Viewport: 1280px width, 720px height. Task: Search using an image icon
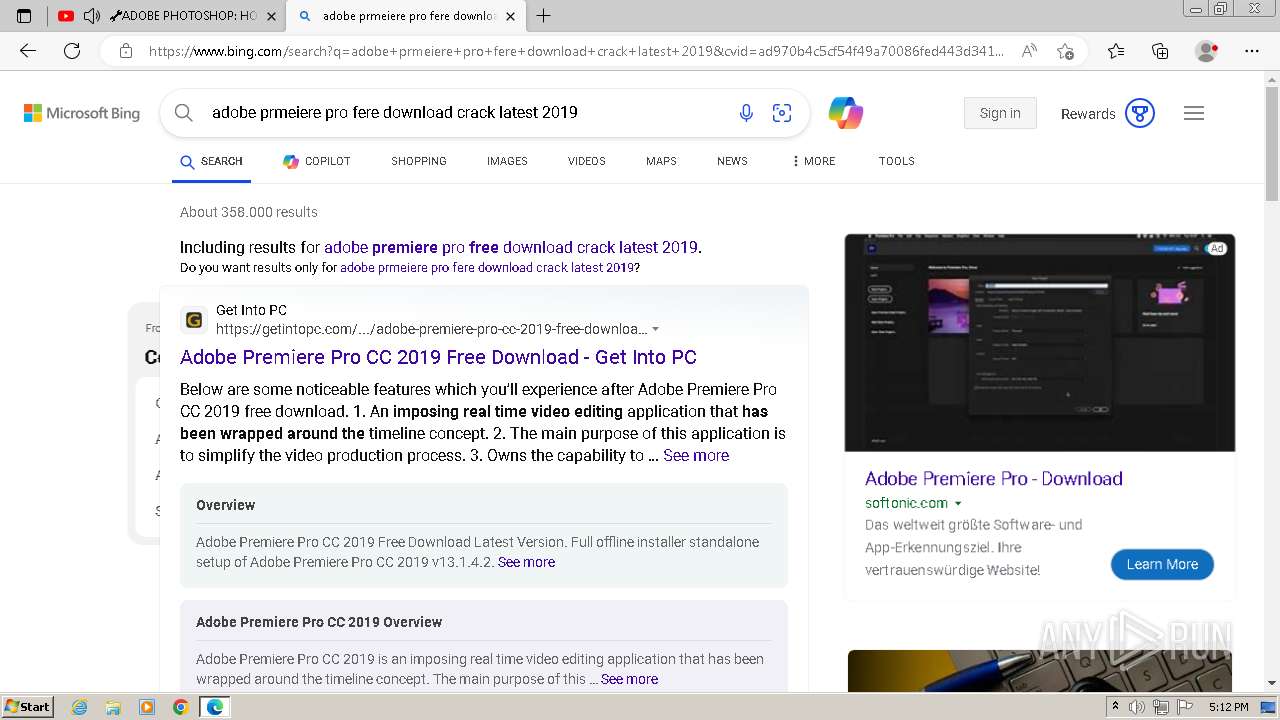(782, 113)
